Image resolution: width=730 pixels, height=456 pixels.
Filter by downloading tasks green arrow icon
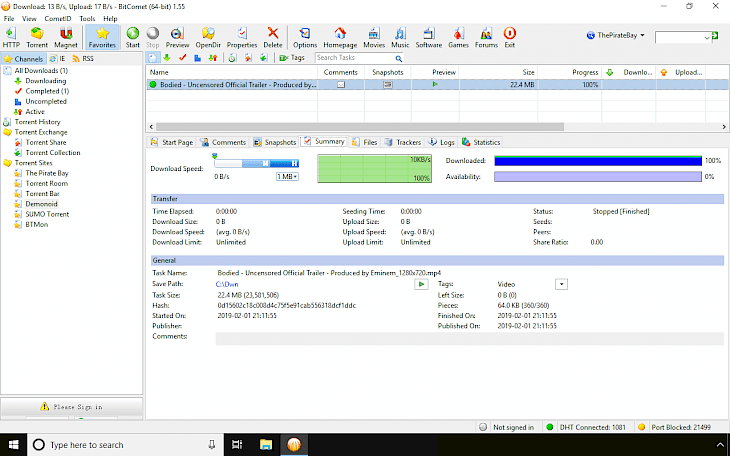[x=167, y=58]
